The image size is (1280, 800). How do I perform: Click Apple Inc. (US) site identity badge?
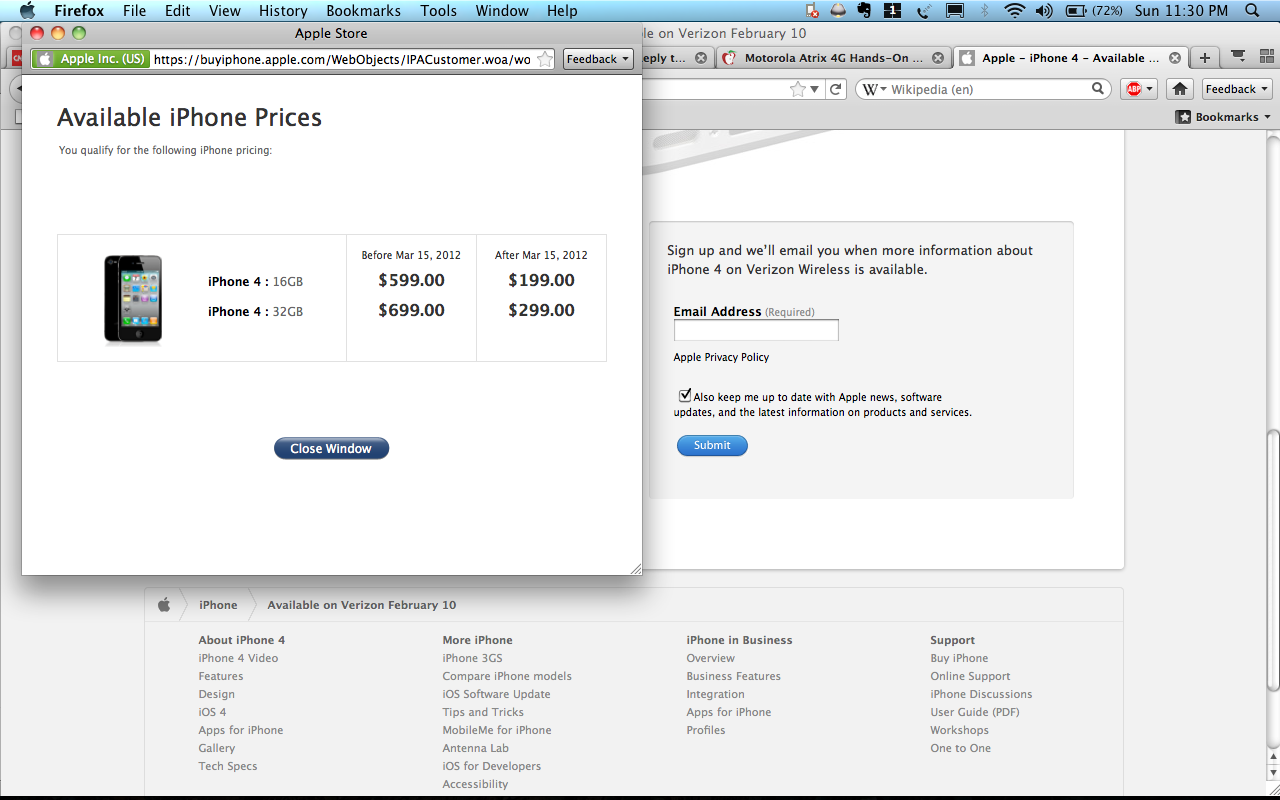coord(91,59)
